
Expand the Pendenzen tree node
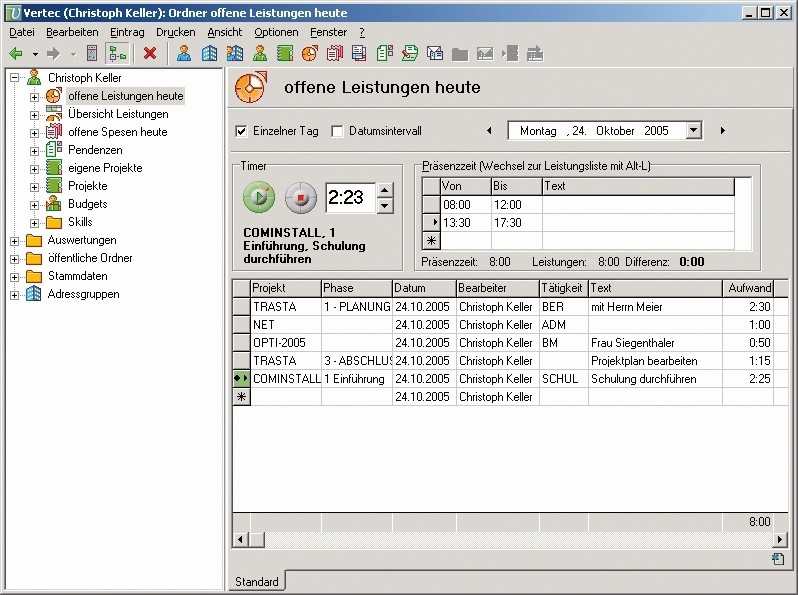(x=34, y=151)
